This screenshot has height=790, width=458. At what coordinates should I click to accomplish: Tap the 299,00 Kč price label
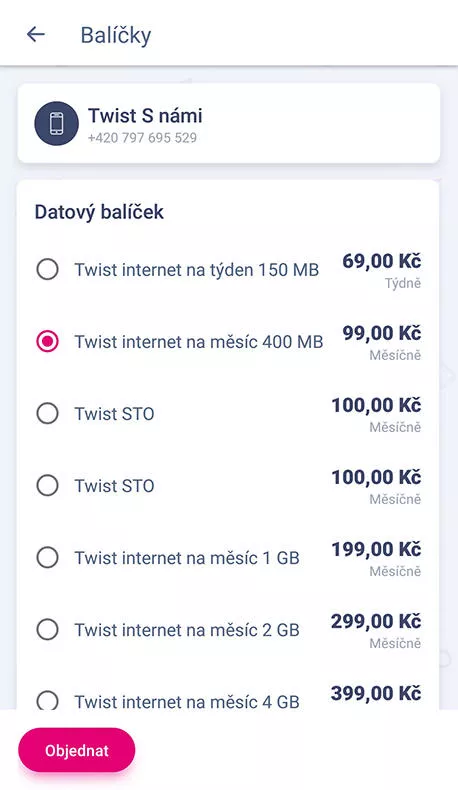pos(376,621)
